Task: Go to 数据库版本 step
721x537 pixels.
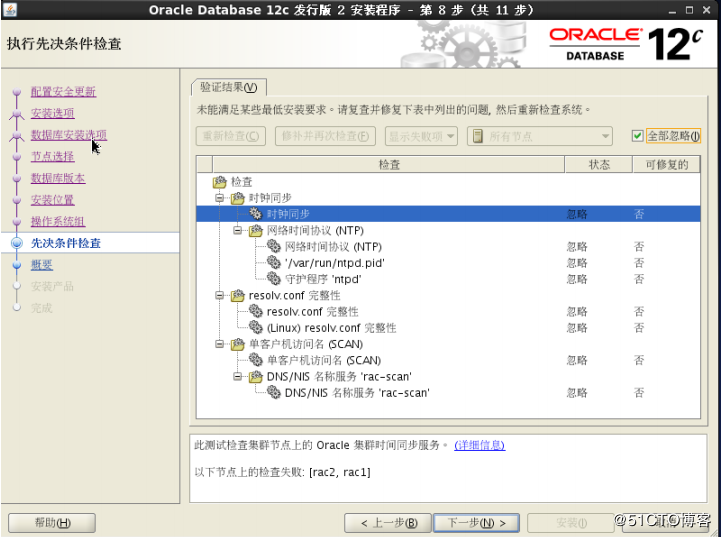Action: pyautogui.click(x=58, y=178)
